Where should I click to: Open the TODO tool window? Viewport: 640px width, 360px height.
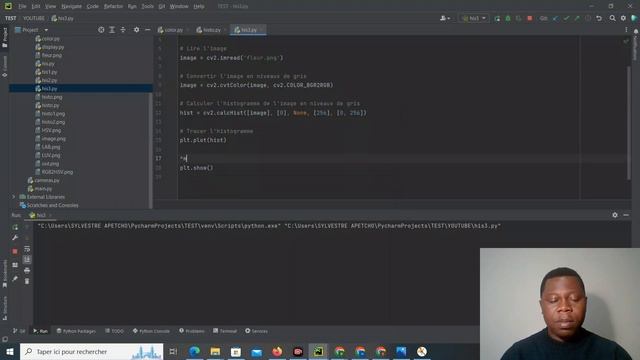pyautogui.click(x=114, y=331)
